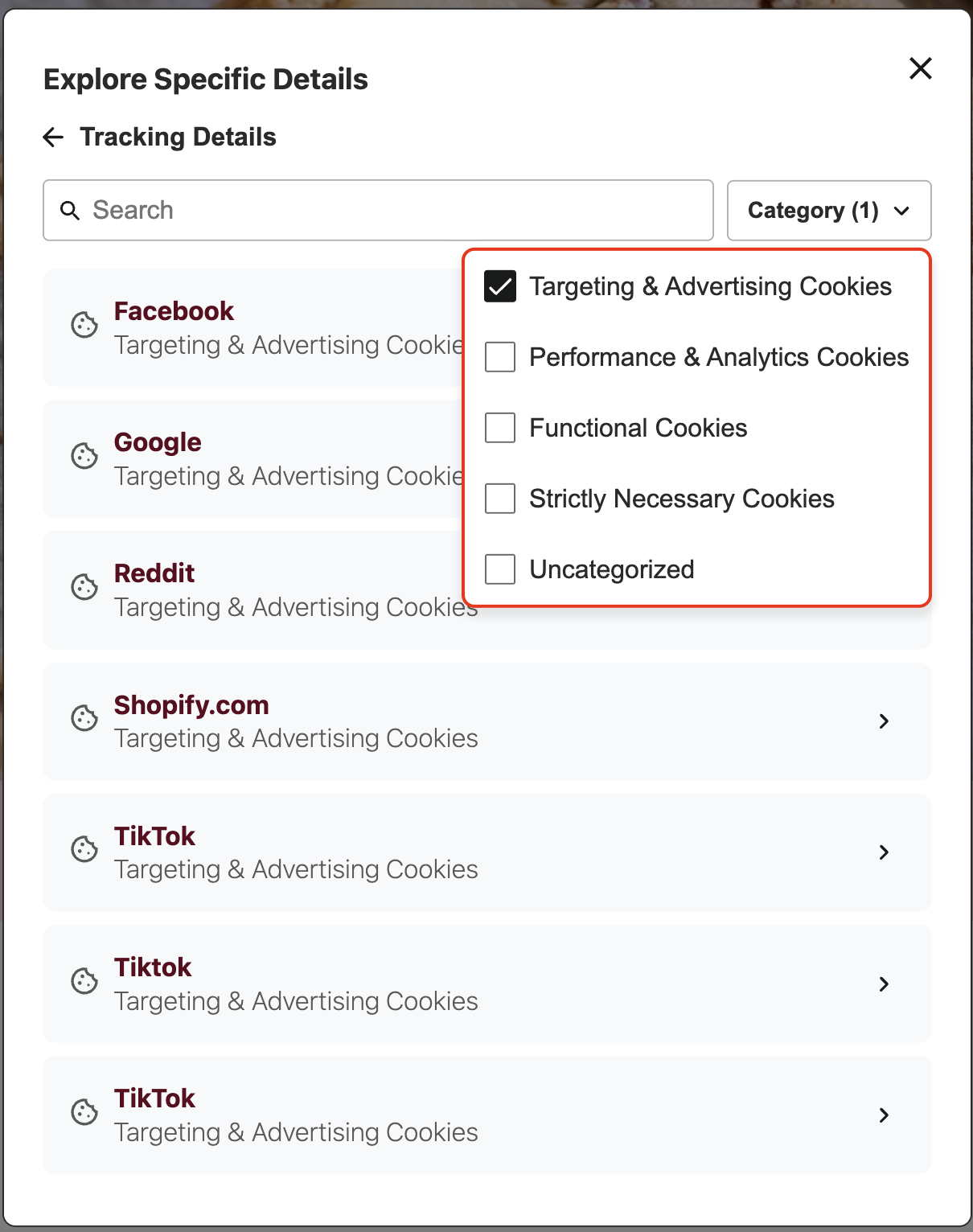The image size is (973, 1232).
Task: Enable Performance & Analytics Cookies
Action: pyautogui.click(x=499, y=357)
